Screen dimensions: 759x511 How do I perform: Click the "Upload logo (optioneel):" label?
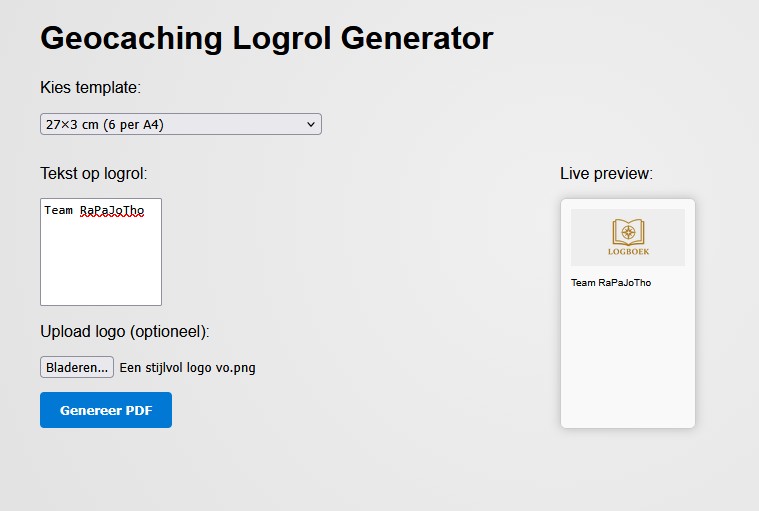coord(131,332)
